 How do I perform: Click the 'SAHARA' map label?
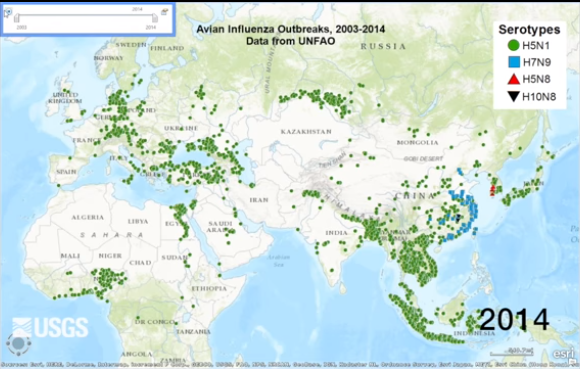(x=111, y=235)
